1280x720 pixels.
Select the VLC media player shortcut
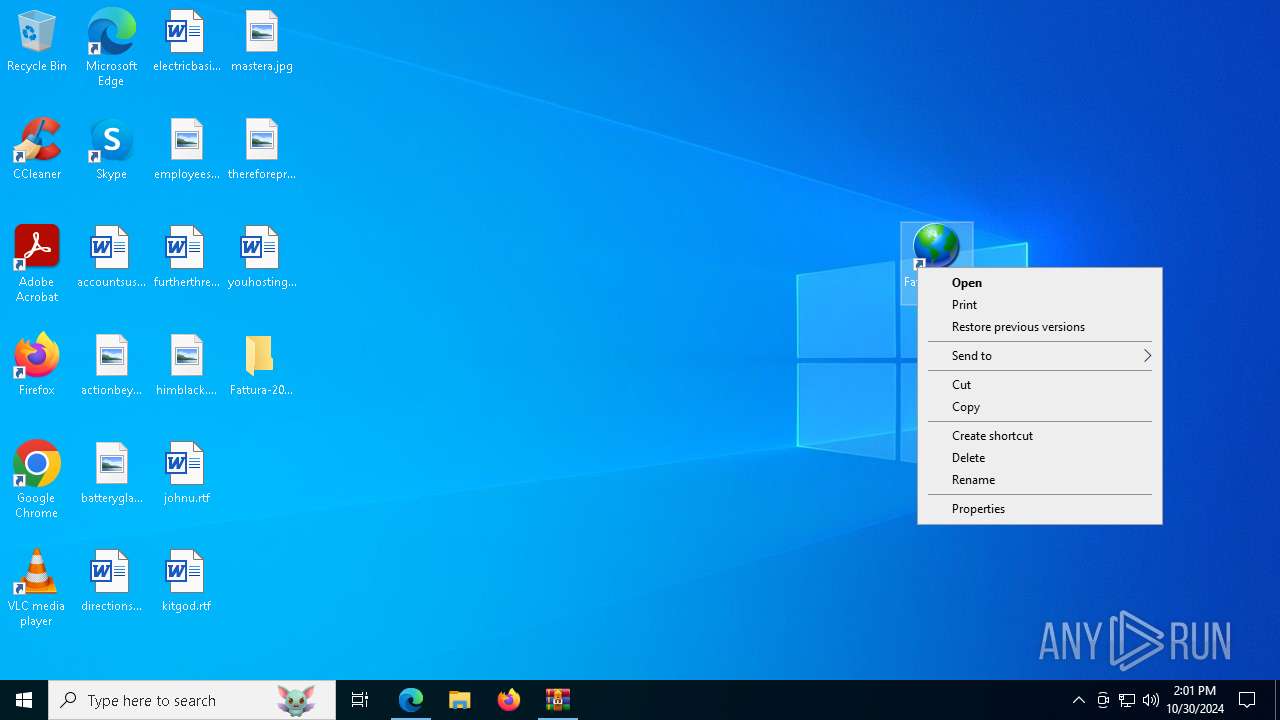(x=37, y=588)
